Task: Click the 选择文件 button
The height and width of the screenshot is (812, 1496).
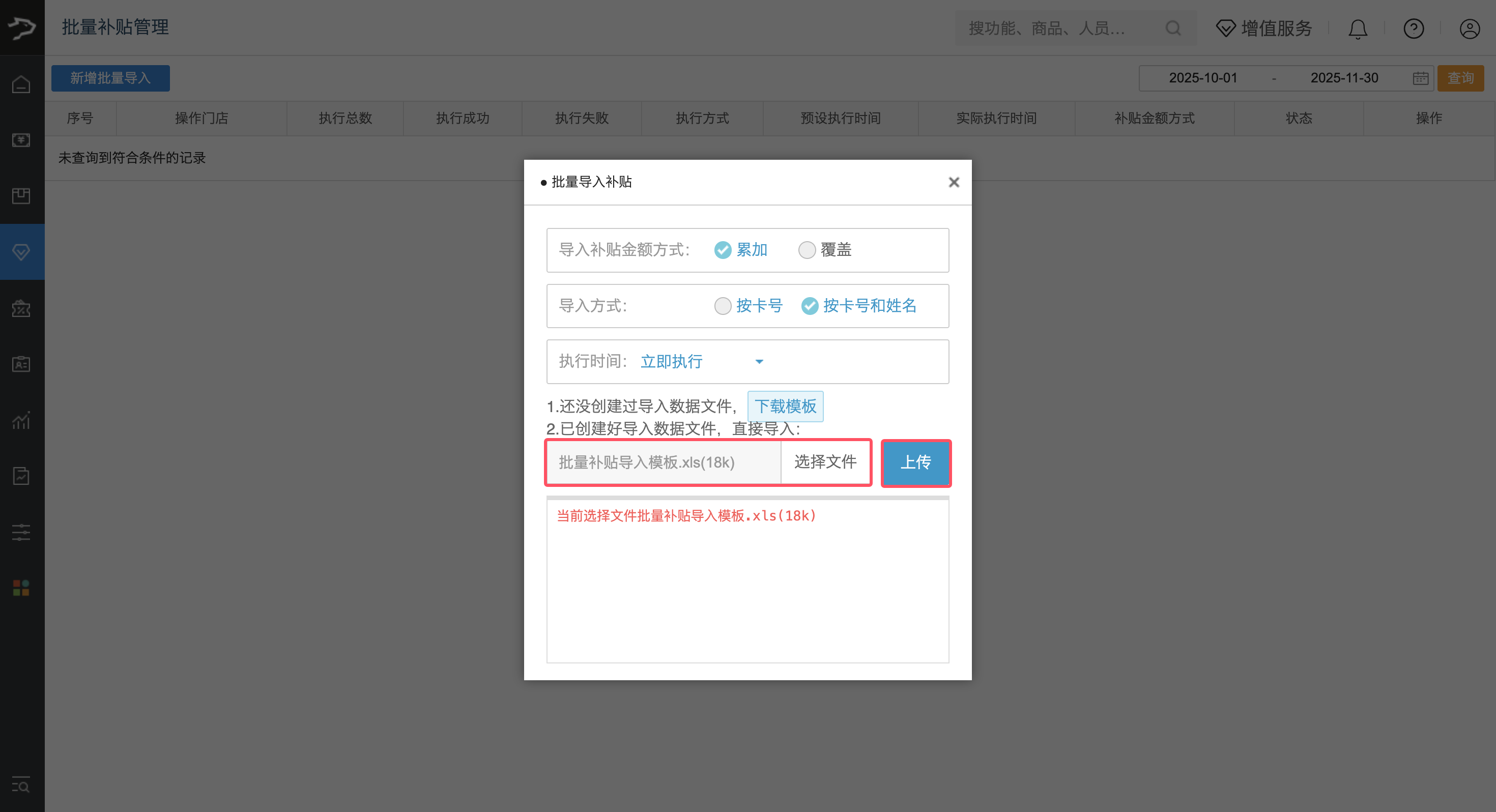Action: pyautogui.click(x=825, y=462)
